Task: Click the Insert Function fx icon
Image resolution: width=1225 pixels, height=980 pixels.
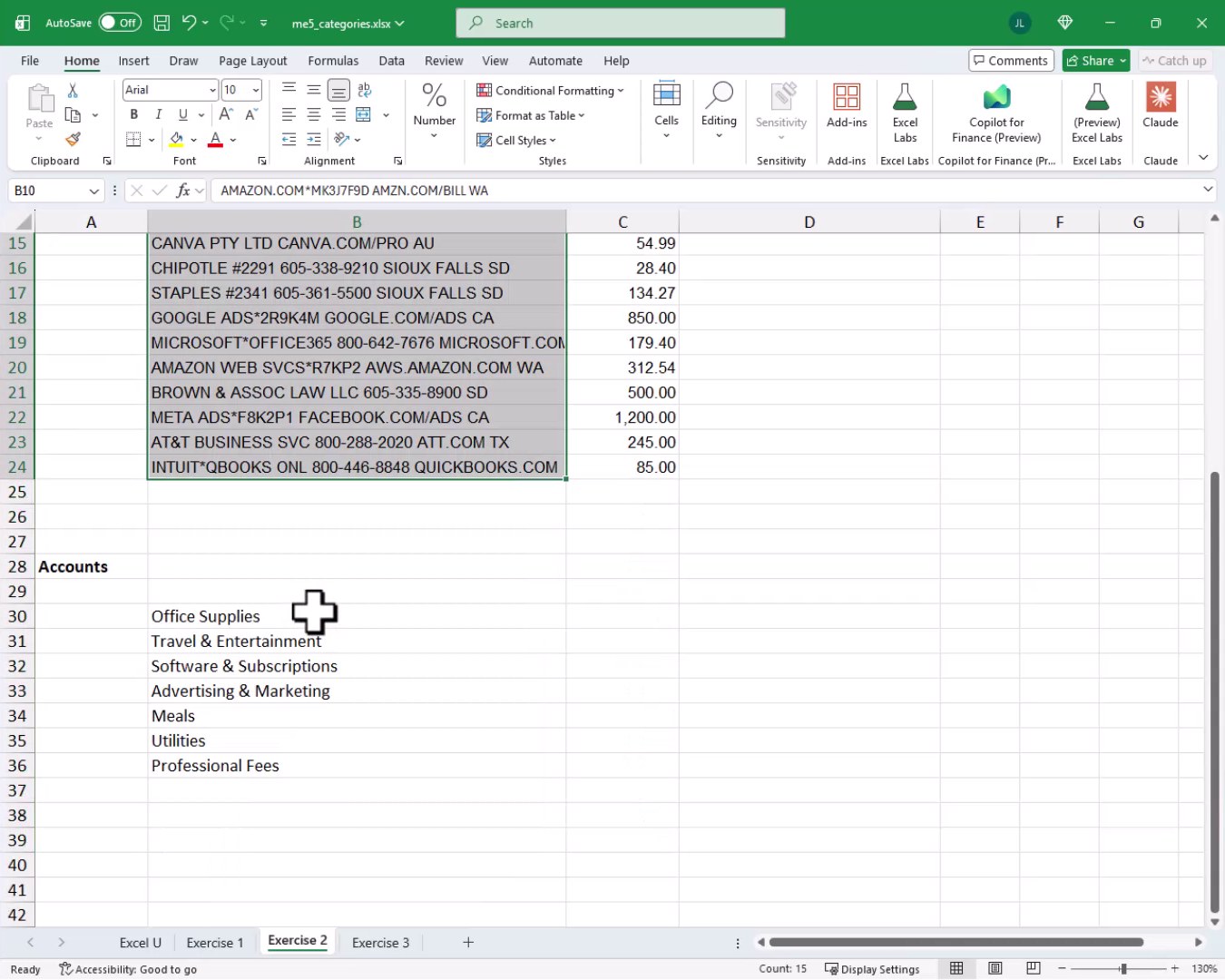Action: point(183,191)
